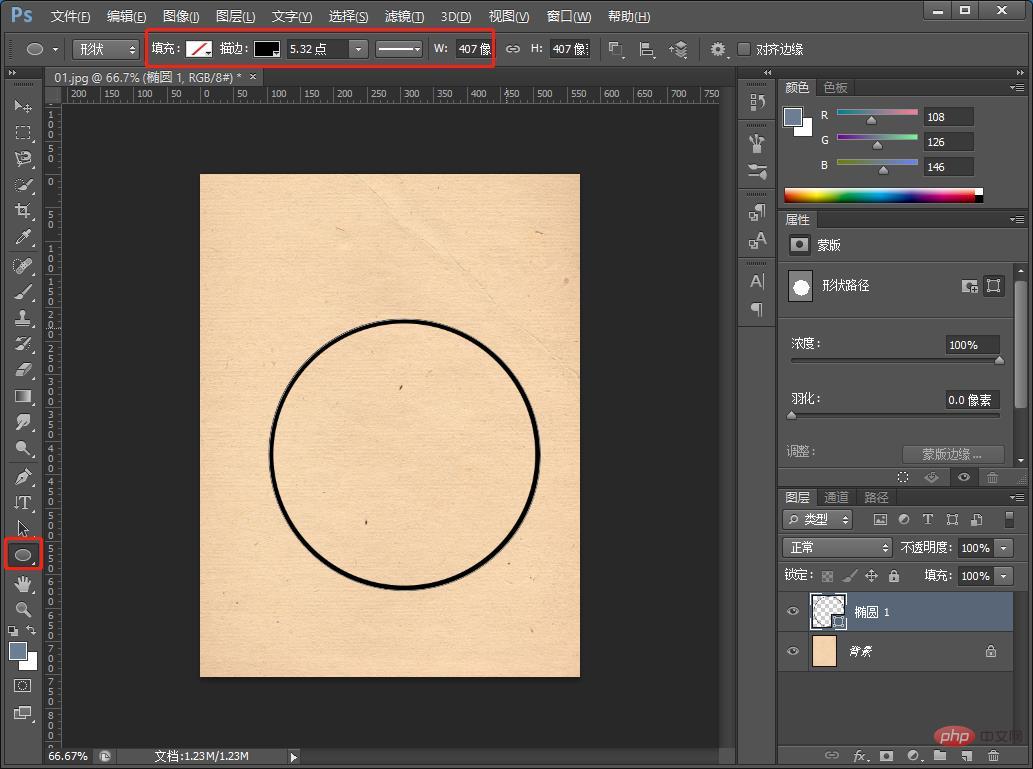Enable the 对齐边缘 checkbox
The image size is (1033, 769).
744,49
